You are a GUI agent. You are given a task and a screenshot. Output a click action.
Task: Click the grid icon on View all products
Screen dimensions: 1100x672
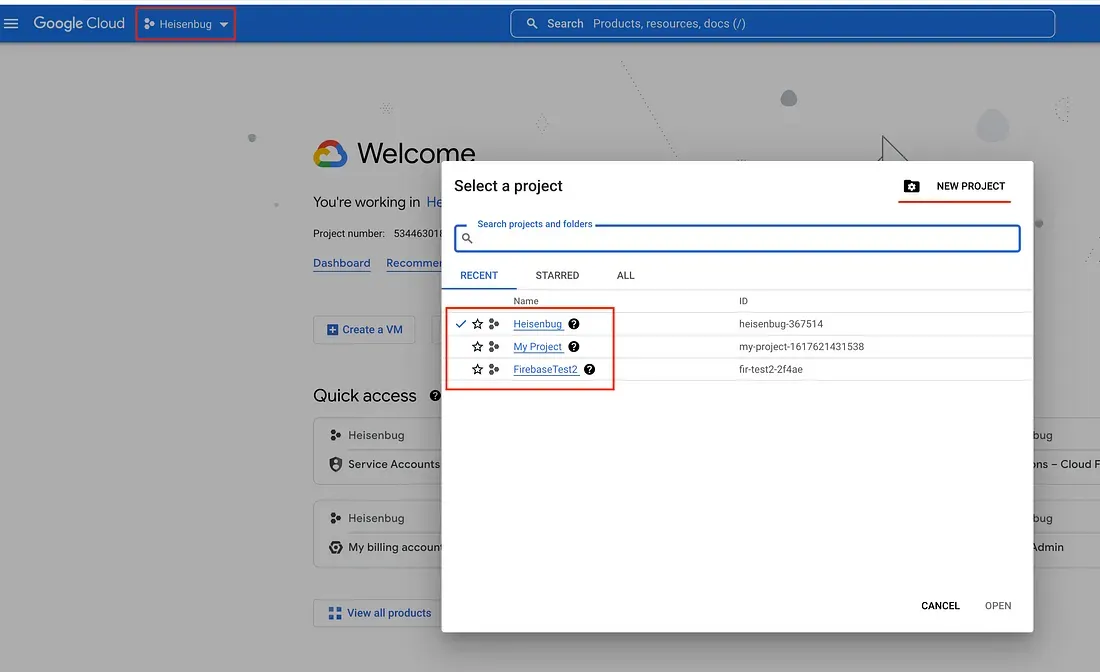(335, 613)
